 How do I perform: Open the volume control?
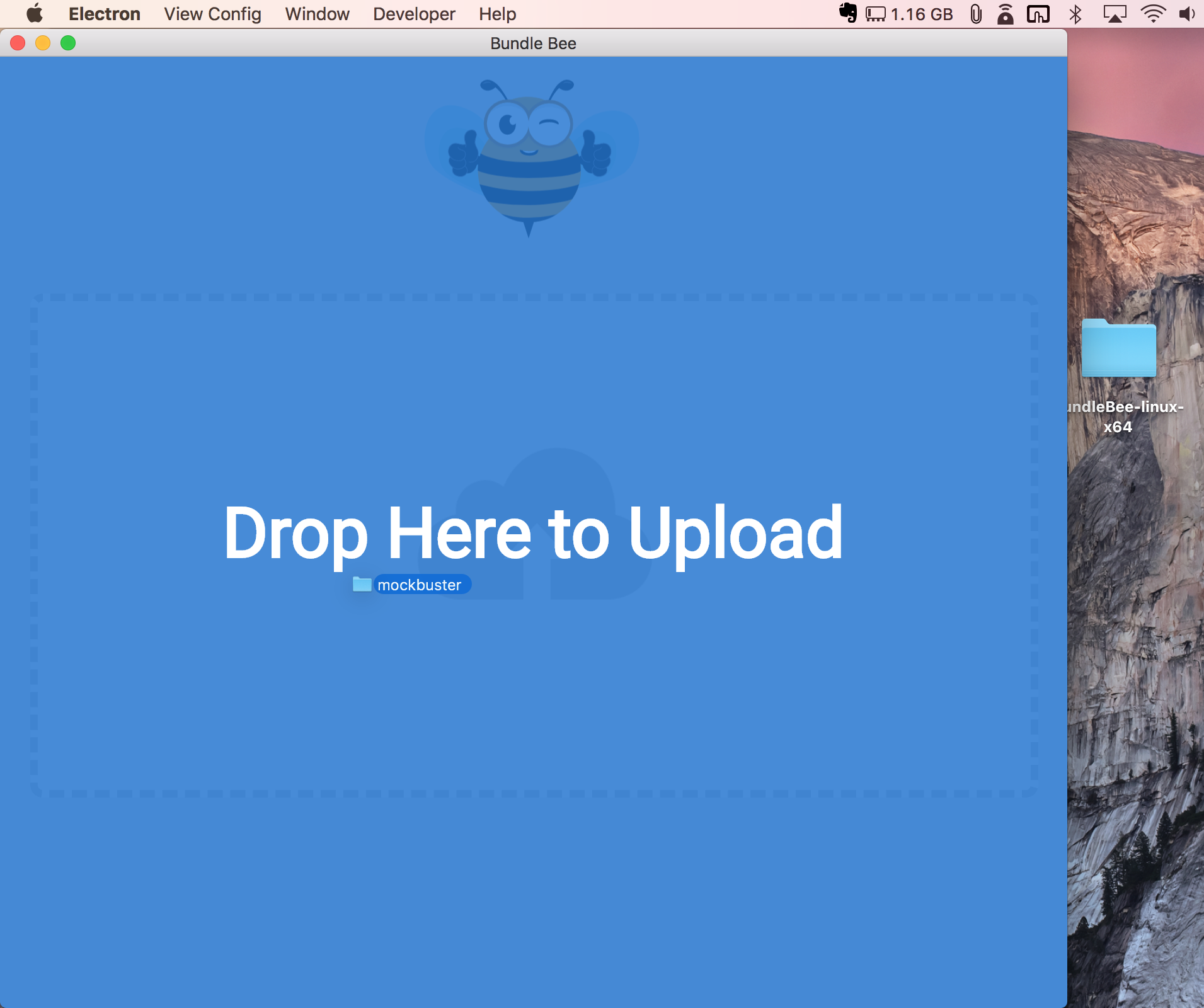pyautogui.click(x=1187, y=14)
